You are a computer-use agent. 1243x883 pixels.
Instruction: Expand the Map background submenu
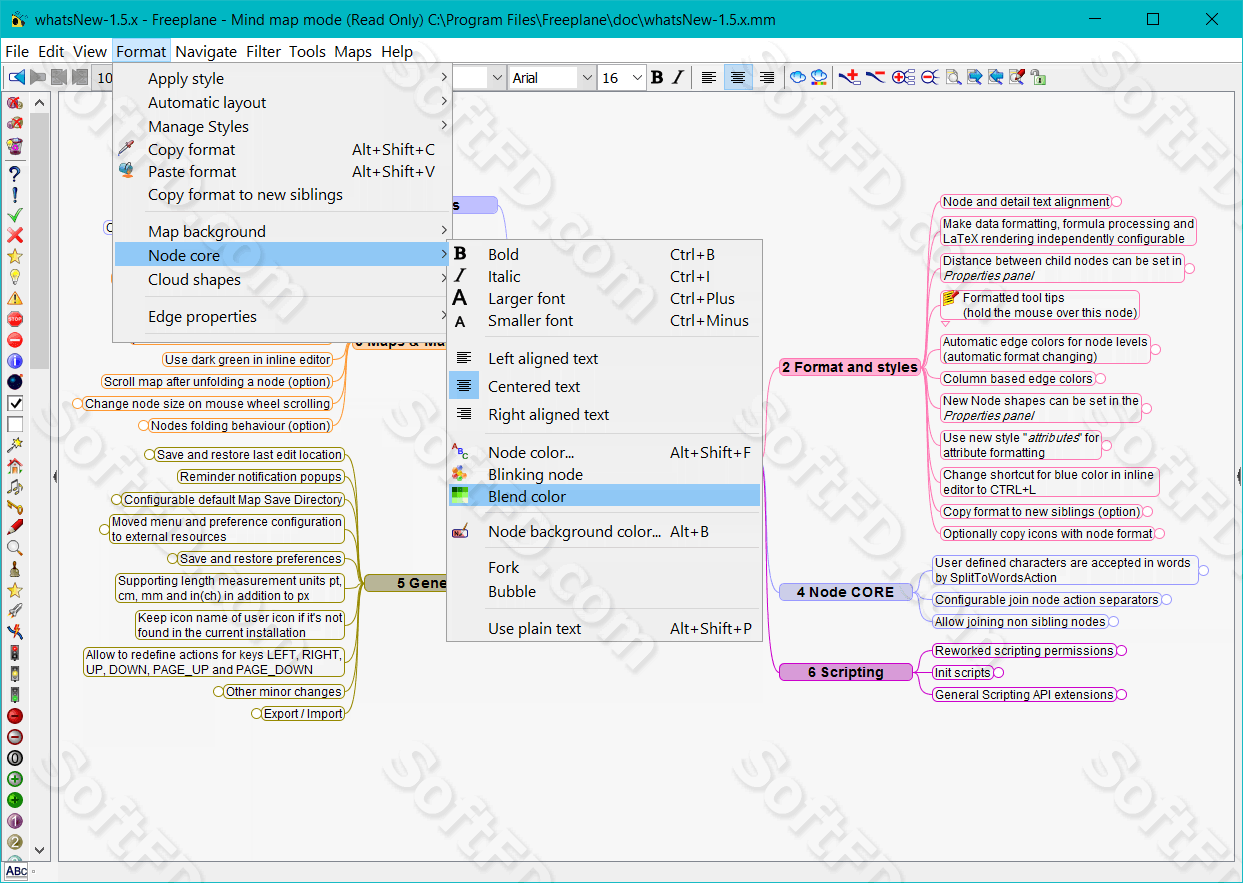tap(282, 231)
